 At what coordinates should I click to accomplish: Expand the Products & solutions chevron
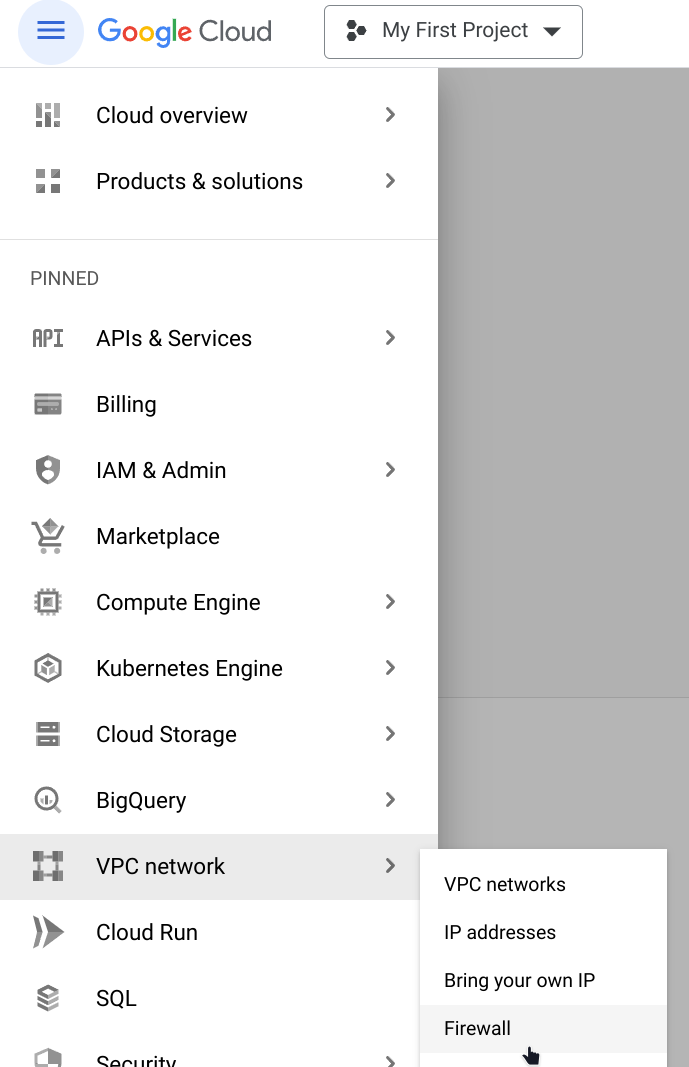390,181
